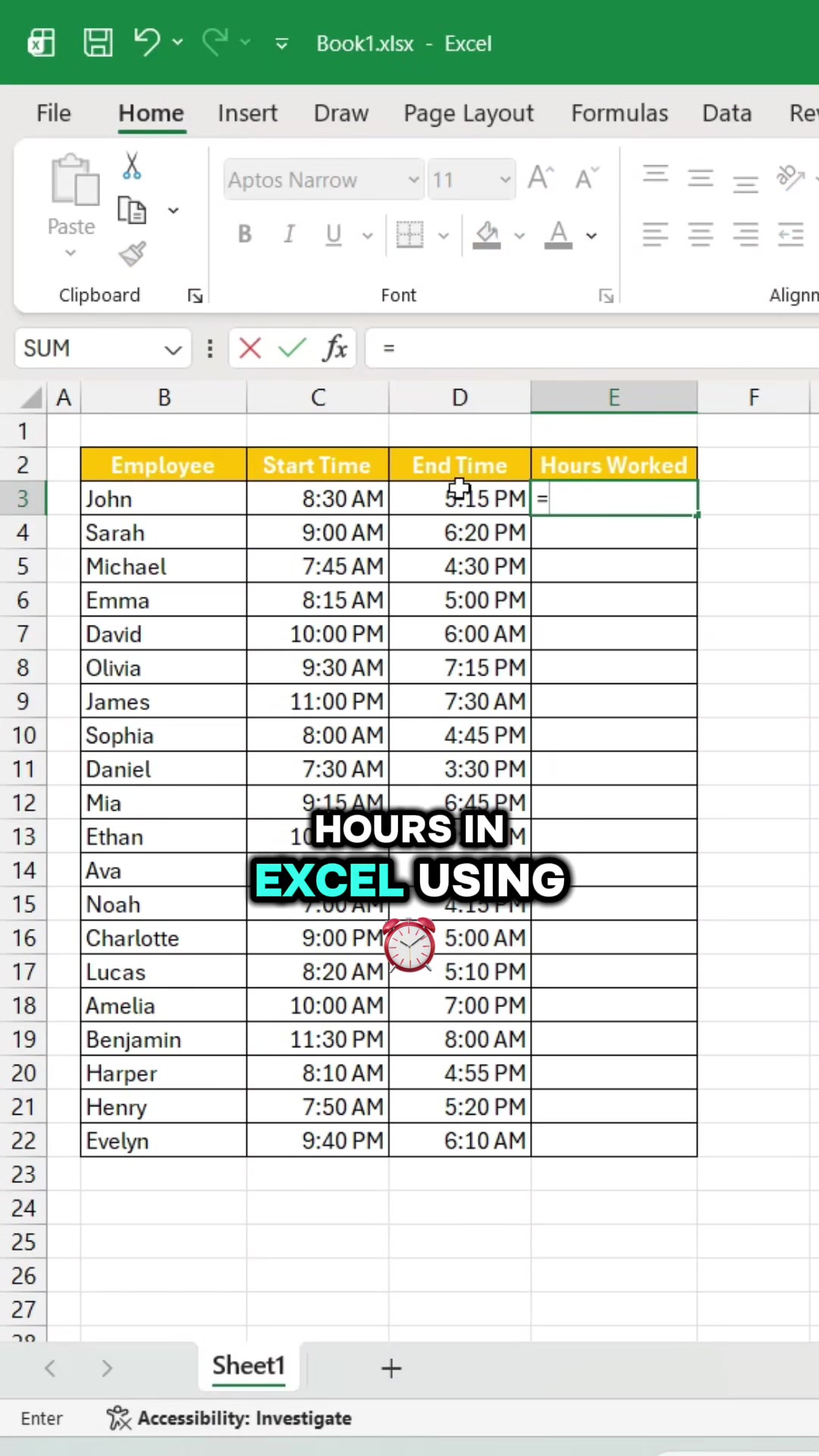Open the Underline style dropdown arrow

point(368,236)
